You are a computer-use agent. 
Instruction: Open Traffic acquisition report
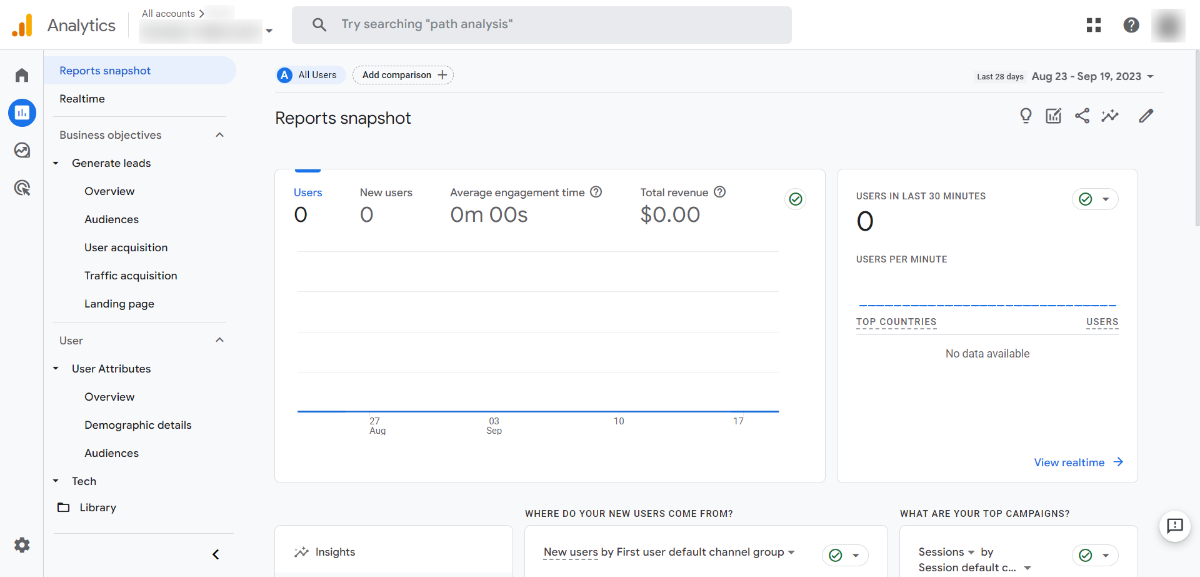[130, 276]
